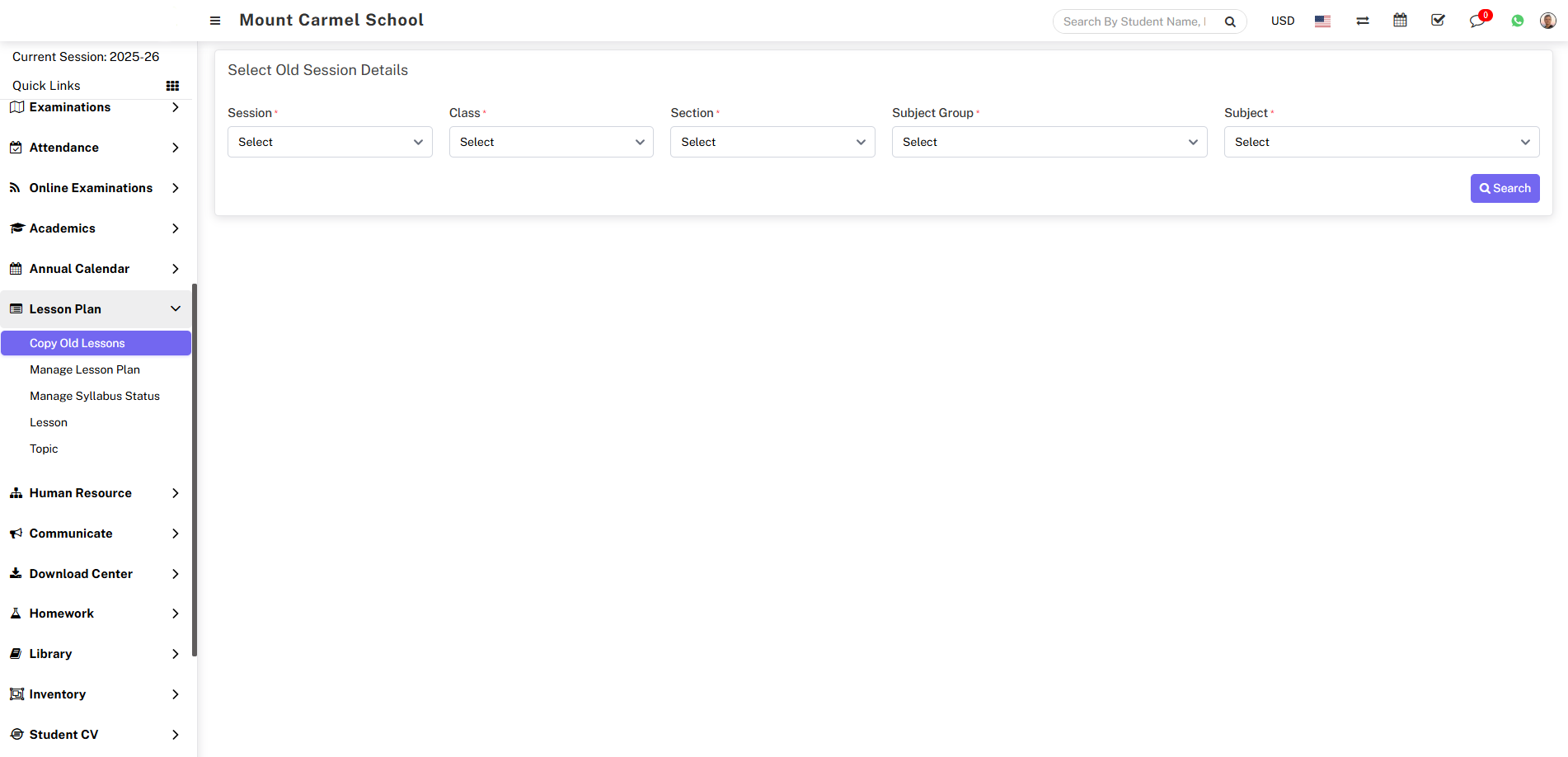Image resolution: width=1568 pixels, height=757 pixels.
Task: Click the hamburger menu toggle icon
Action: click(x=215, y=21)
